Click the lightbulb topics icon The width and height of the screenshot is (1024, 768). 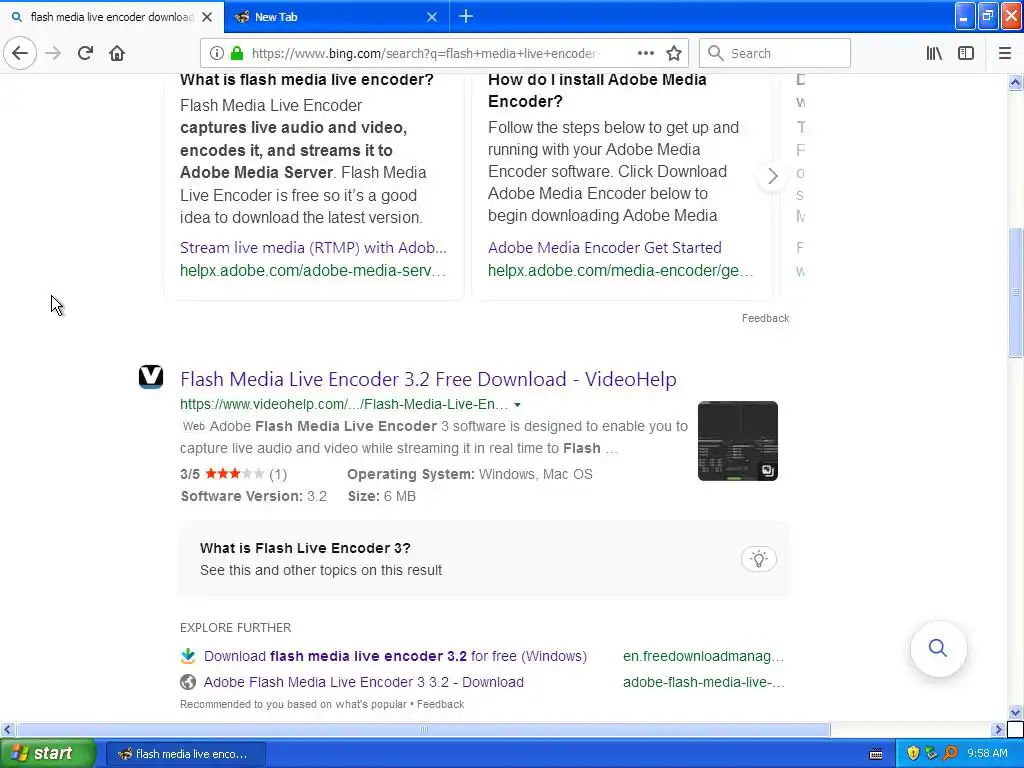tap(758, 559)
